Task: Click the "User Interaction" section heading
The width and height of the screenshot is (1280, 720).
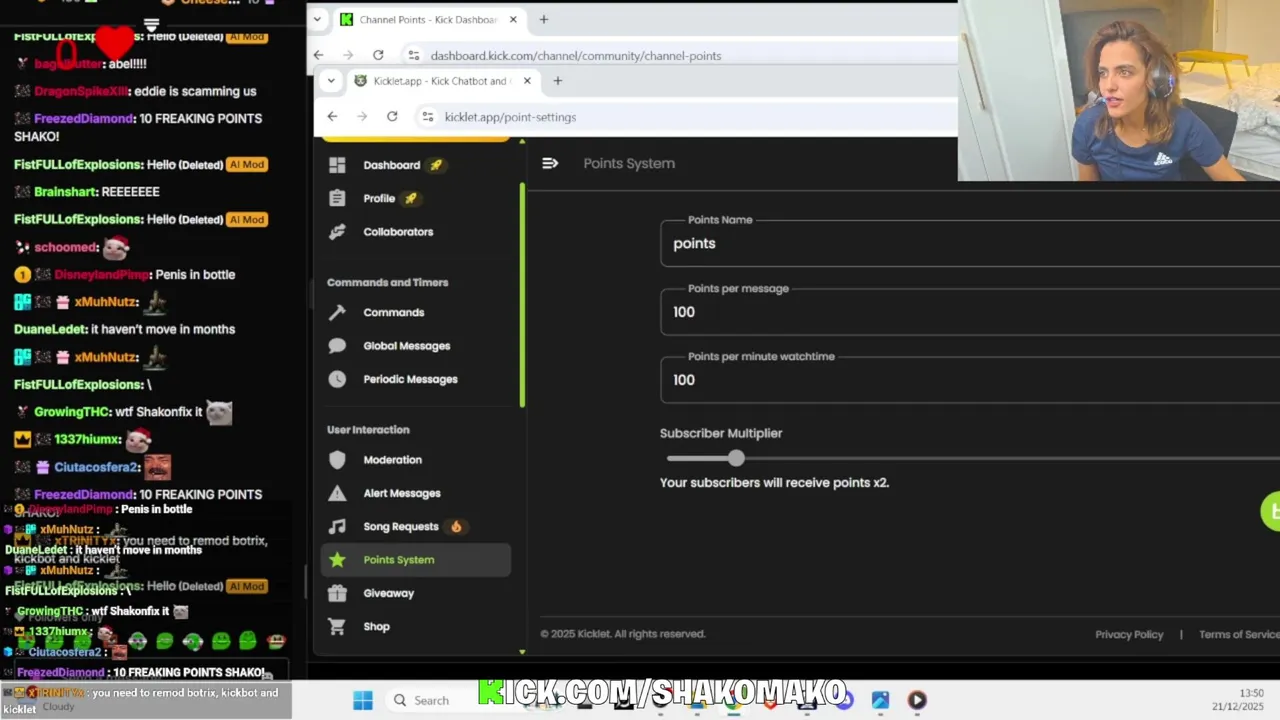Action: [368, 429]
